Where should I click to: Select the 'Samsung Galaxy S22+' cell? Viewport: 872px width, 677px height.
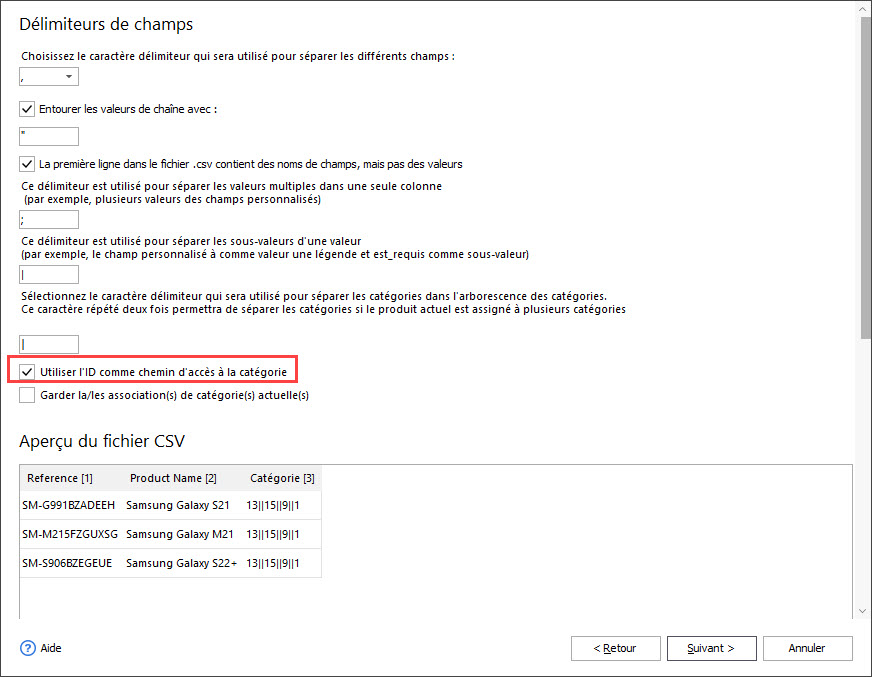pos(181,563)
